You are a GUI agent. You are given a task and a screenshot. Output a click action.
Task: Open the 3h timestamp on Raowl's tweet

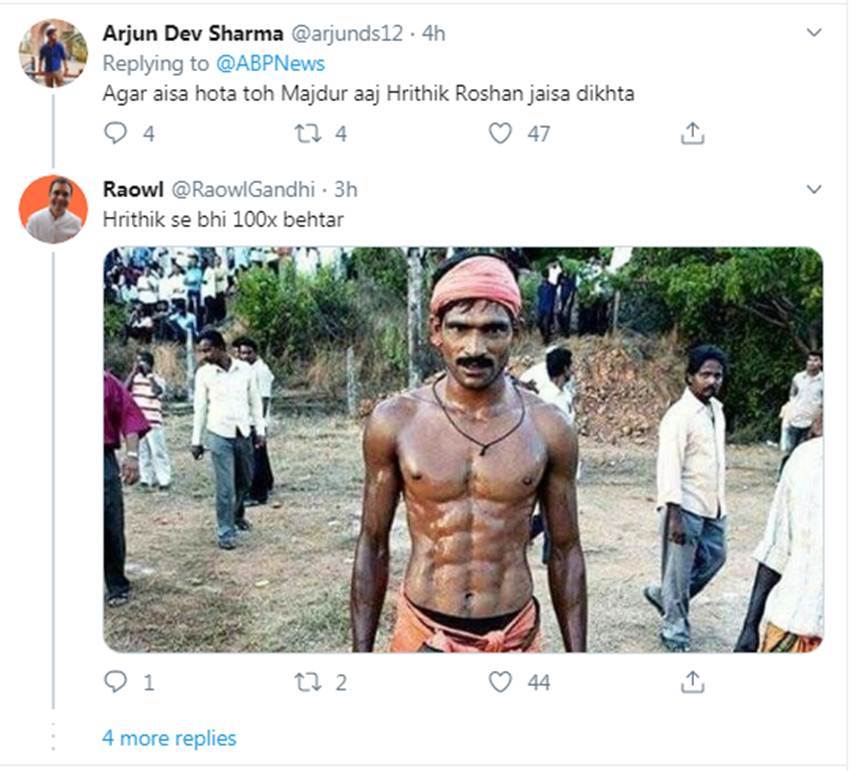(x=346, y=189)
